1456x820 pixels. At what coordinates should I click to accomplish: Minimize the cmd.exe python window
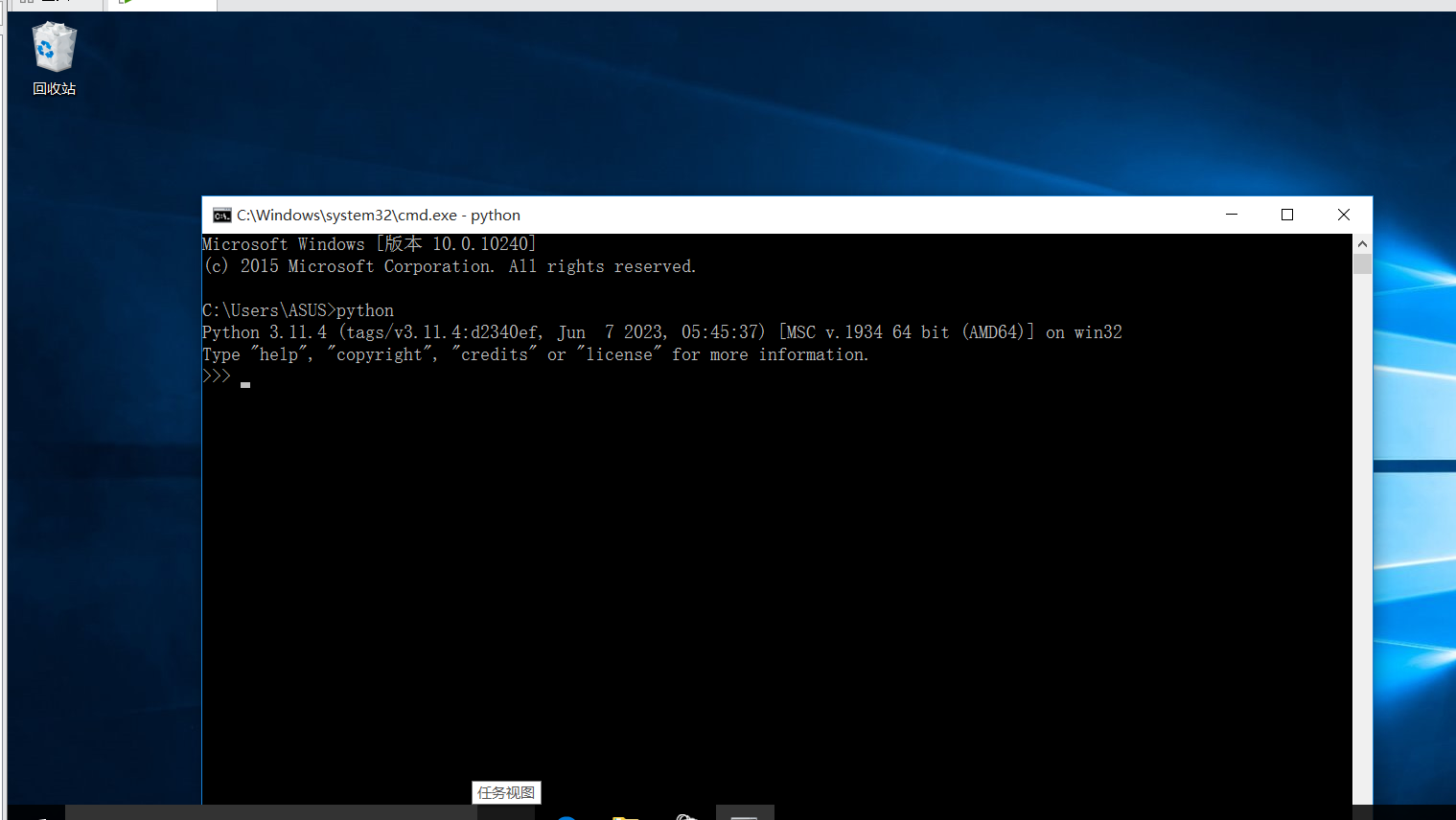(x=1232, y=215)
